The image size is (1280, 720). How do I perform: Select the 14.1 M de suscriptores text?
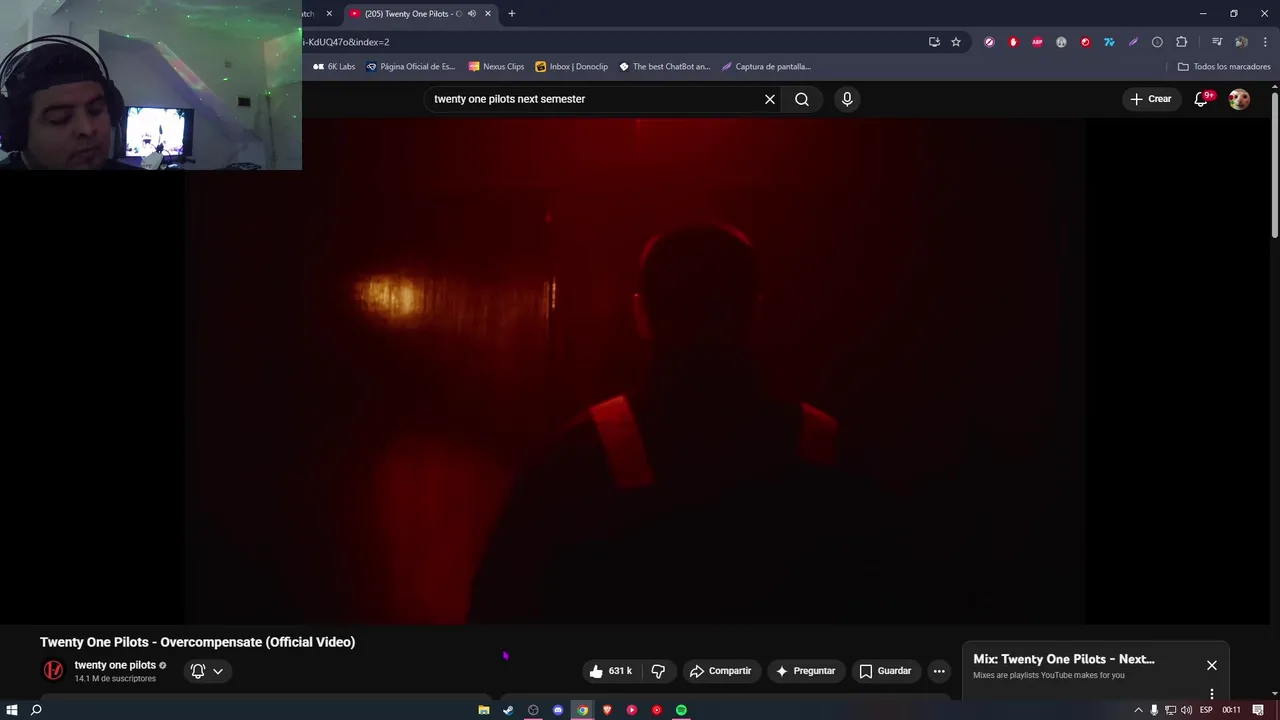click(115, 679)
